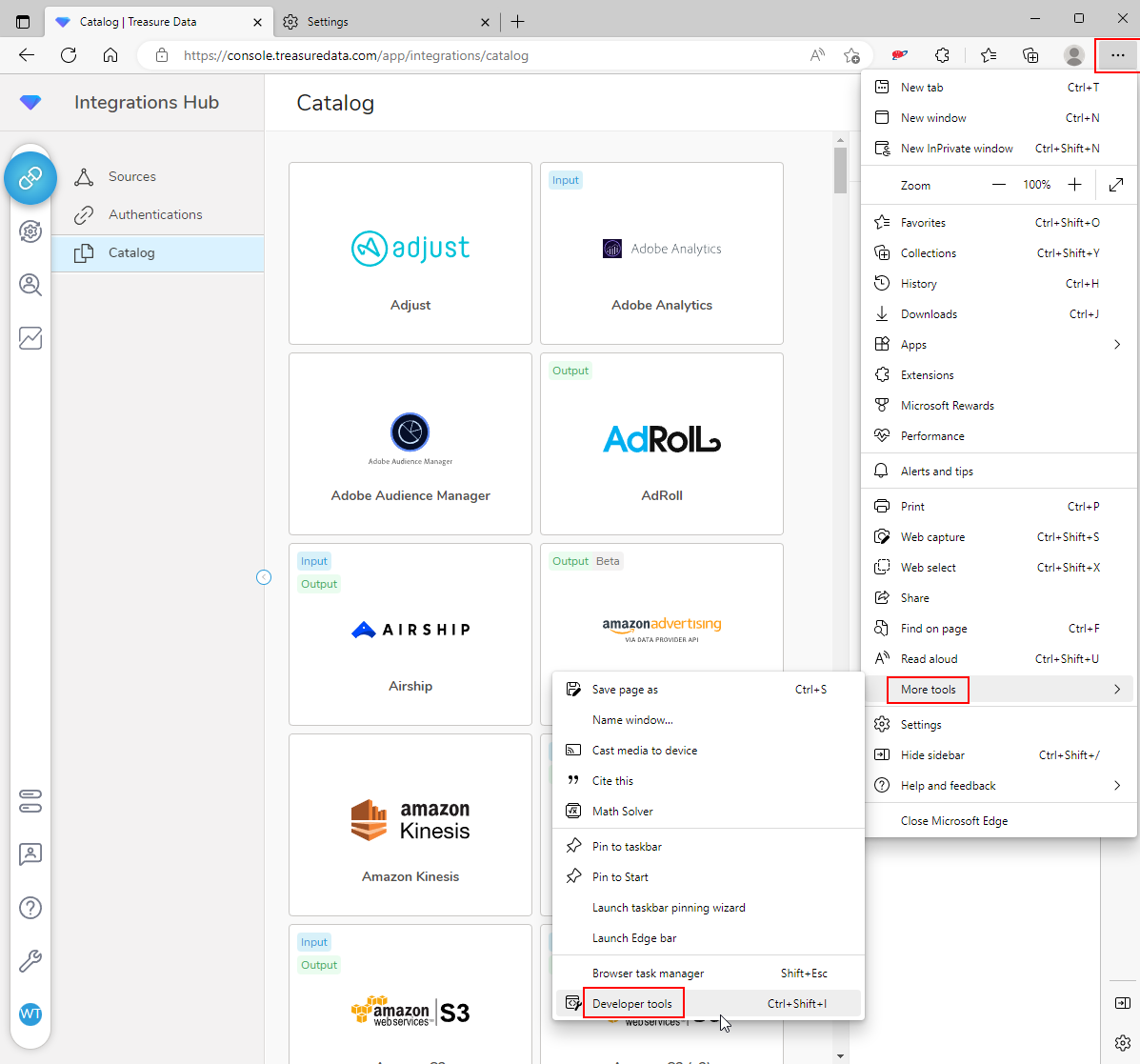The width and height of the screenshot is (1140, 1064).
Task: Select Developer tools menu entry
Action: pyautogui.click(x=632, y=1003)
